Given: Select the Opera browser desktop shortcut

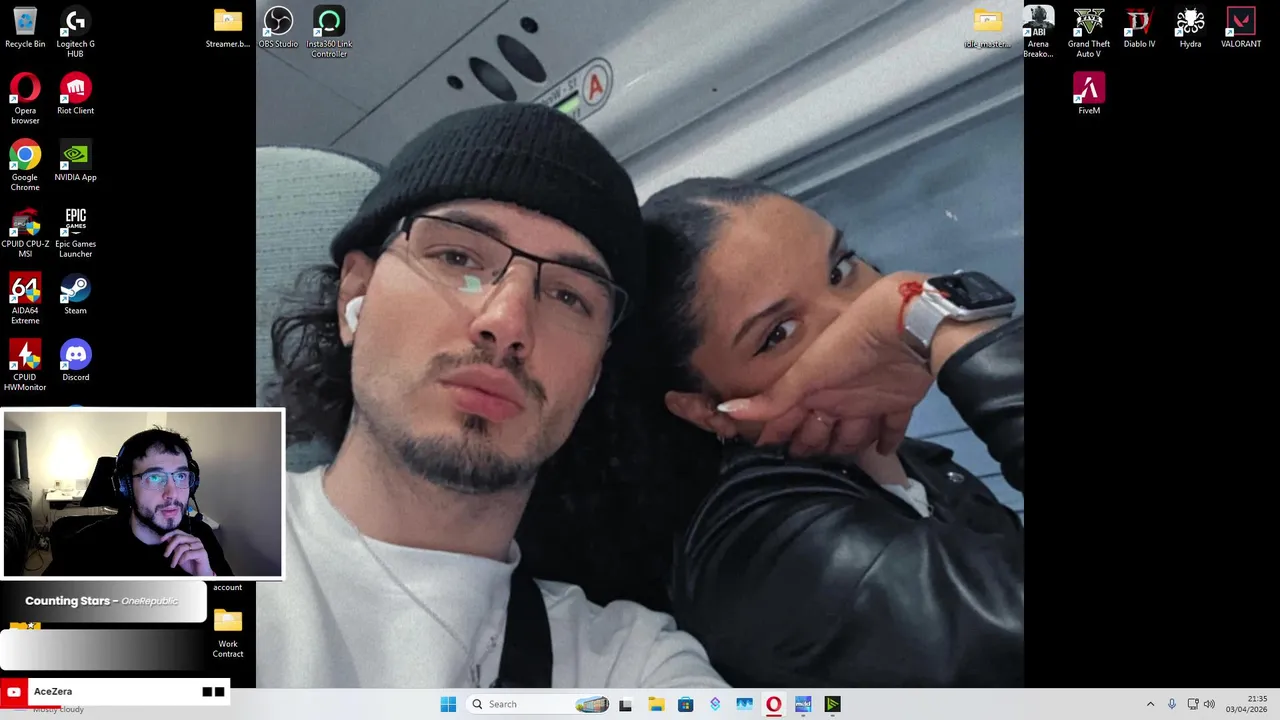Looking at the screenshot, I should click(x=25, y=98).
